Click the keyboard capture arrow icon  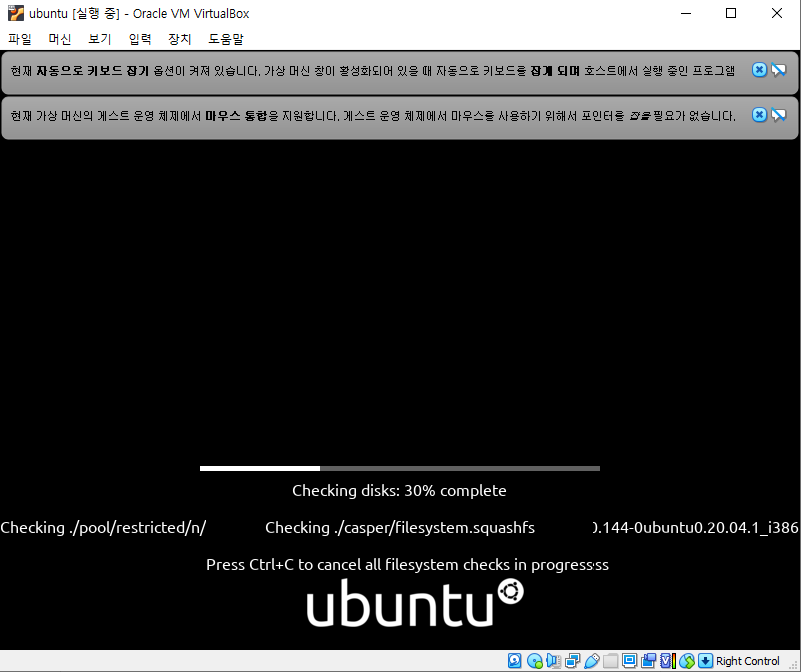705,661
